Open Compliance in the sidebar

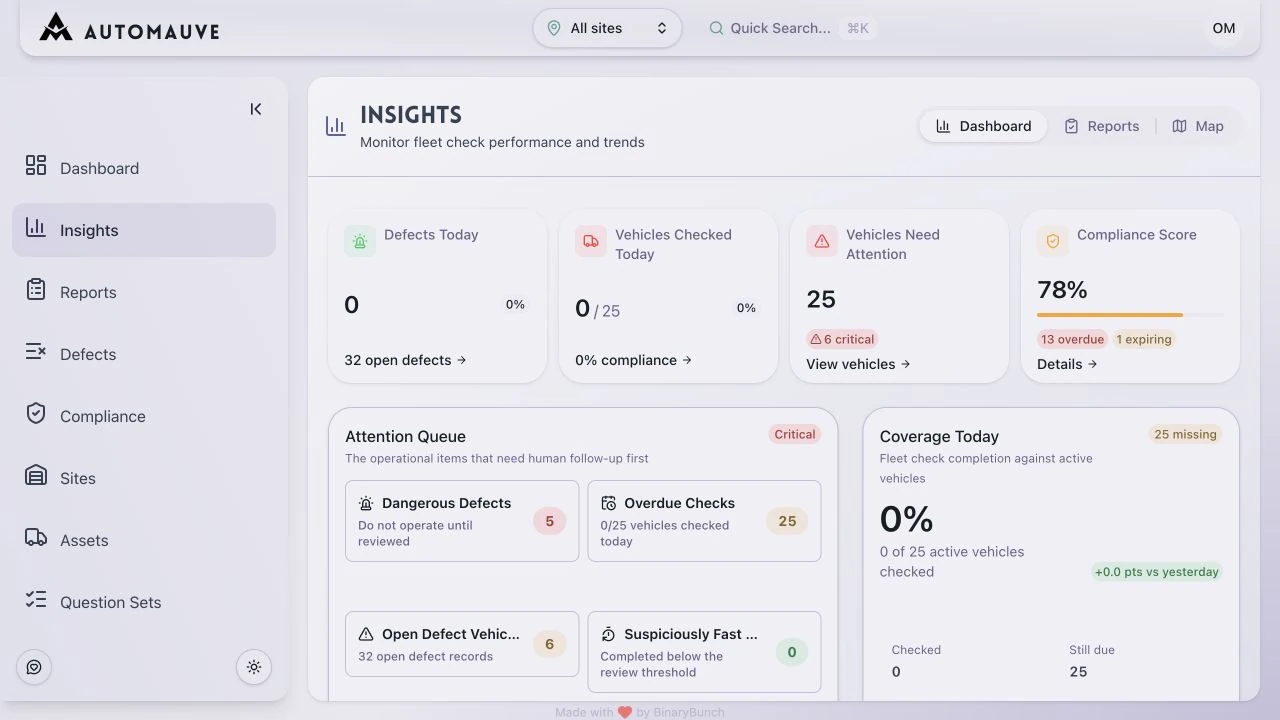coord(144,416)
